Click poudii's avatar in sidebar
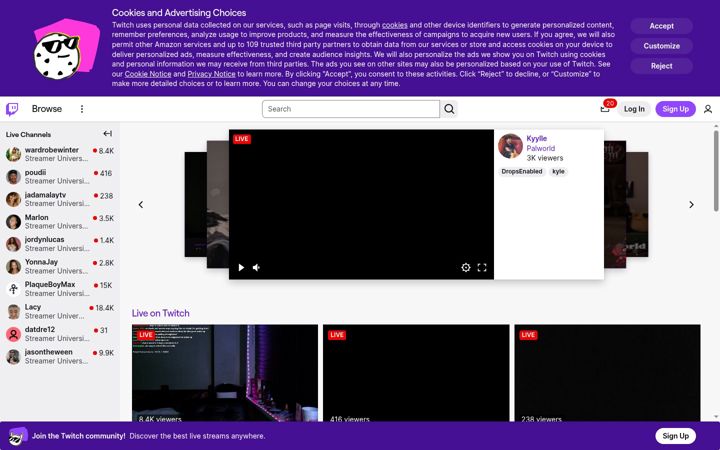Image resolution: width=720 pixels, height=450 pixels. [13, 177]
